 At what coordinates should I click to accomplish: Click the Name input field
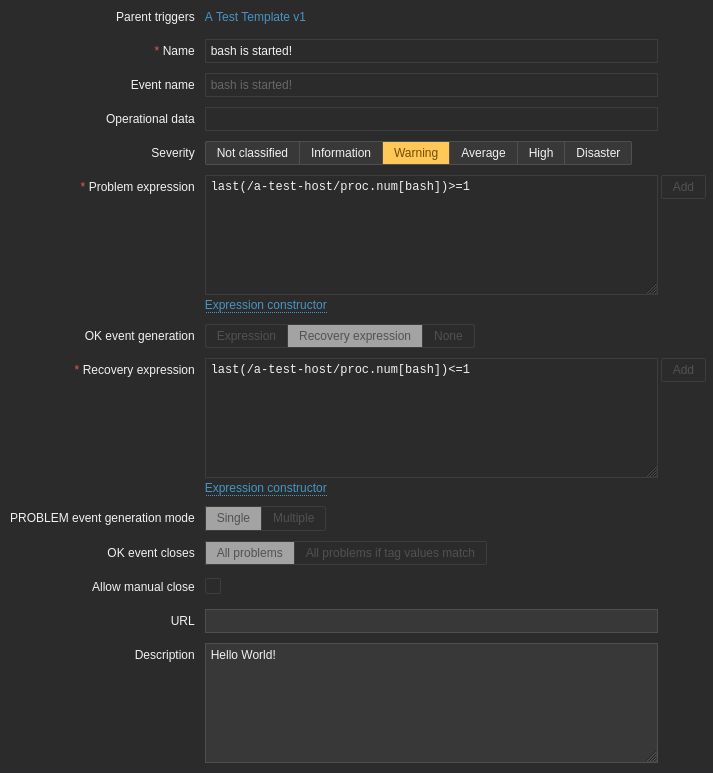pos(431,51)
